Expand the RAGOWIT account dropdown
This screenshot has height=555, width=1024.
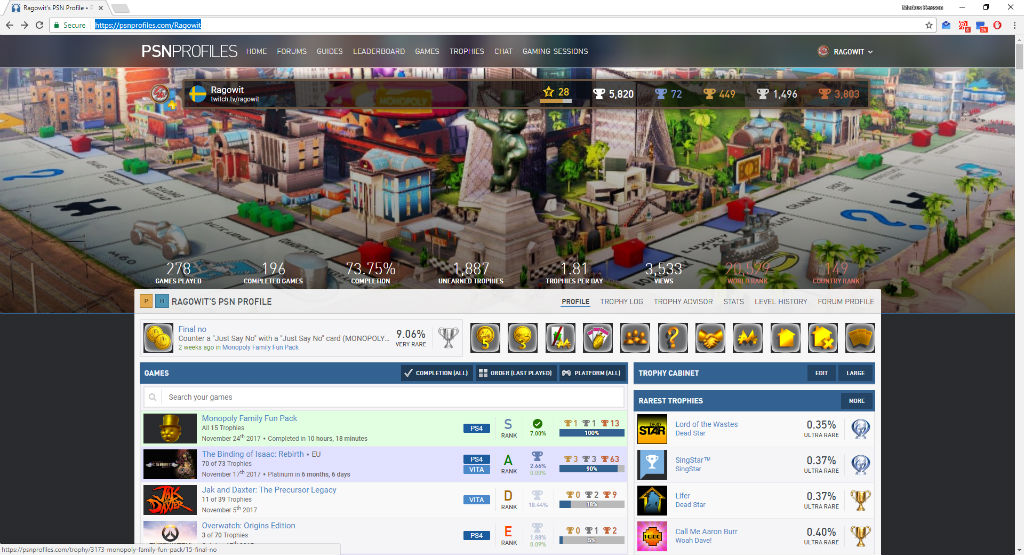845,51
